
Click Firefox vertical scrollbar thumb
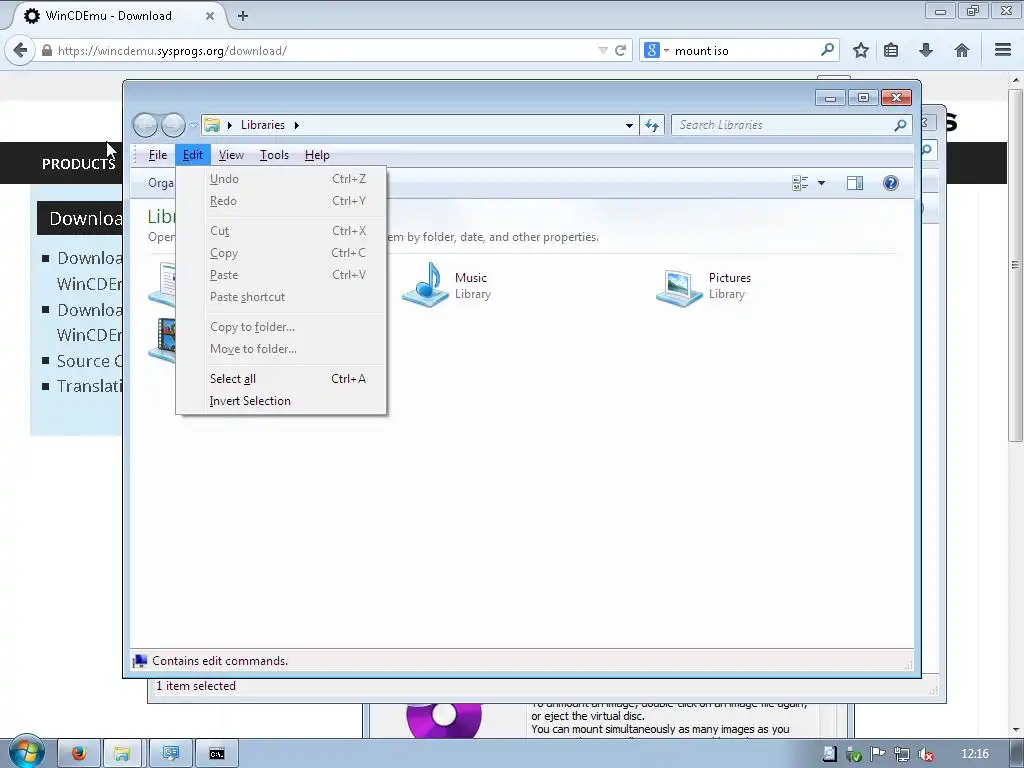1016,264
